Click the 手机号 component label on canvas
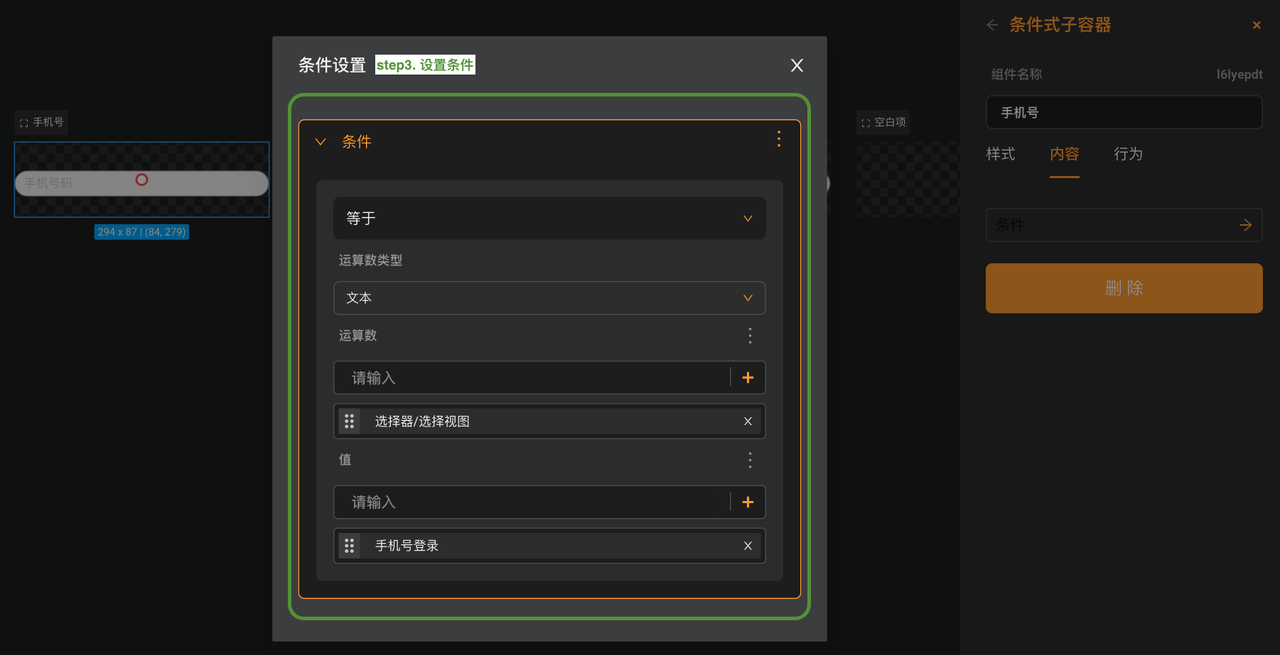The image size is (1280, 655). click(42, 122)
